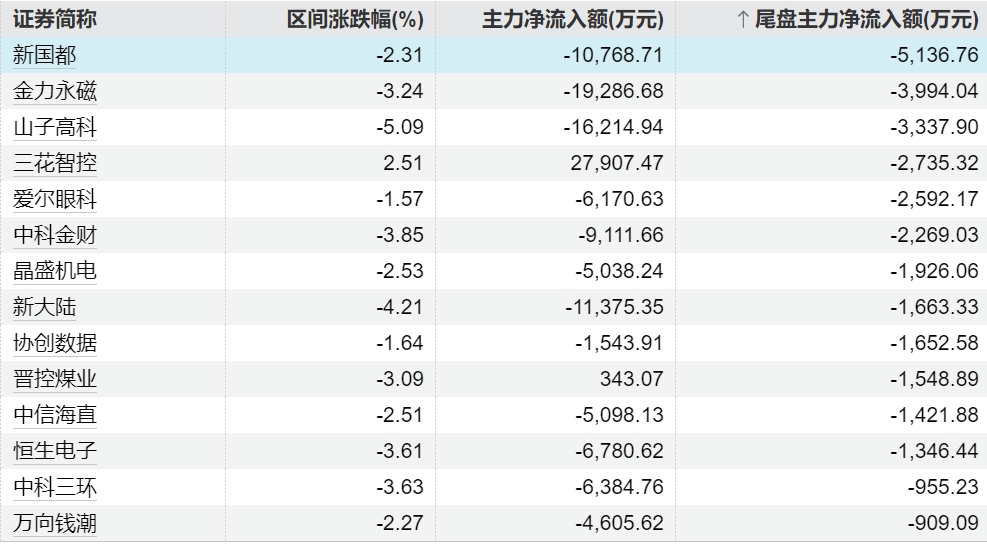This screenshot has height=544, width=987.
Task: Sort by 主力净流入额(万元) column header
Action: [x=573, y=20]
